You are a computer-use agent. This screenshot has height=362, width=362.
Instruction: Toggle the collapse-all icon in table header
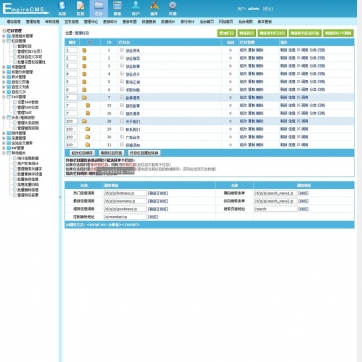coord(90,42)
